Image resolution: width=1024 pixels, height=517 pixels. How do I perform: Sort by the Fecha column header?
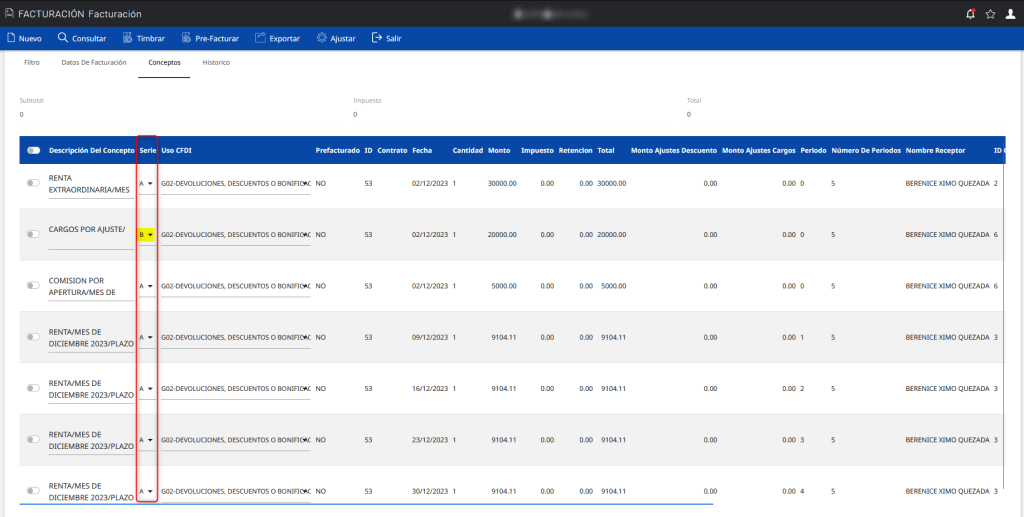click(422, 150)
